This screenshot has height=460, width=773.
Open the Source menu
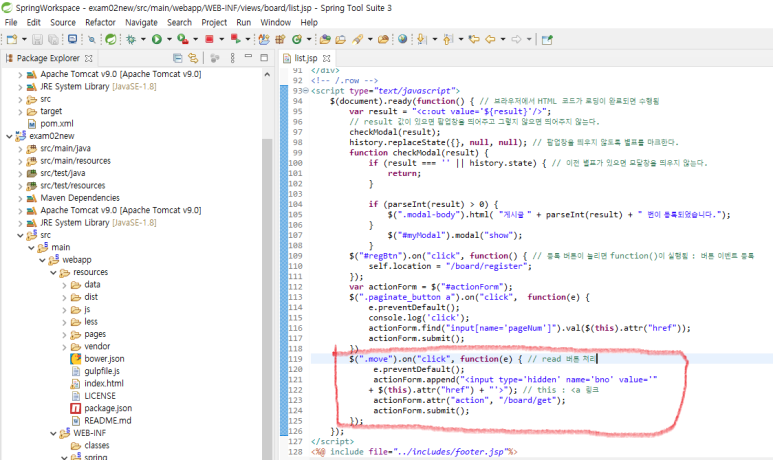63,23
